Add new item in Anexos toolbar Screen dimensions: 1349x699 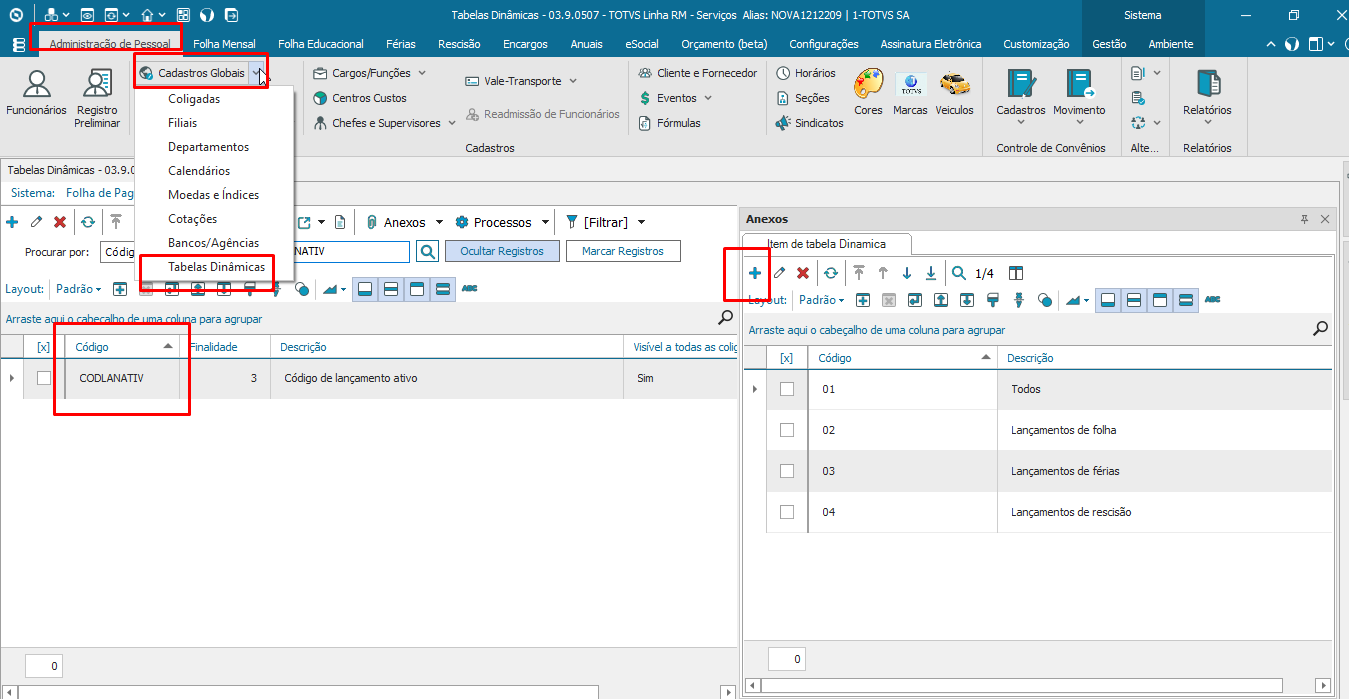[x=755, y=273]
